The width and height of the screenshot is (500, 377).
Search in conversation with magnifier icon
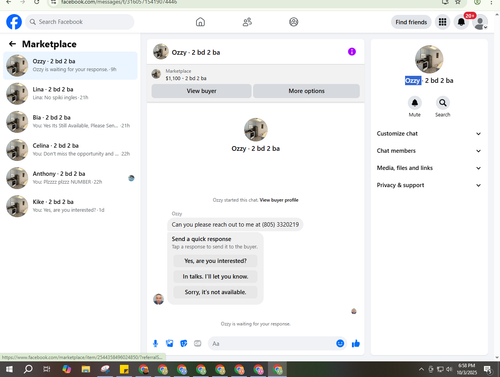[x=443, y=103]
